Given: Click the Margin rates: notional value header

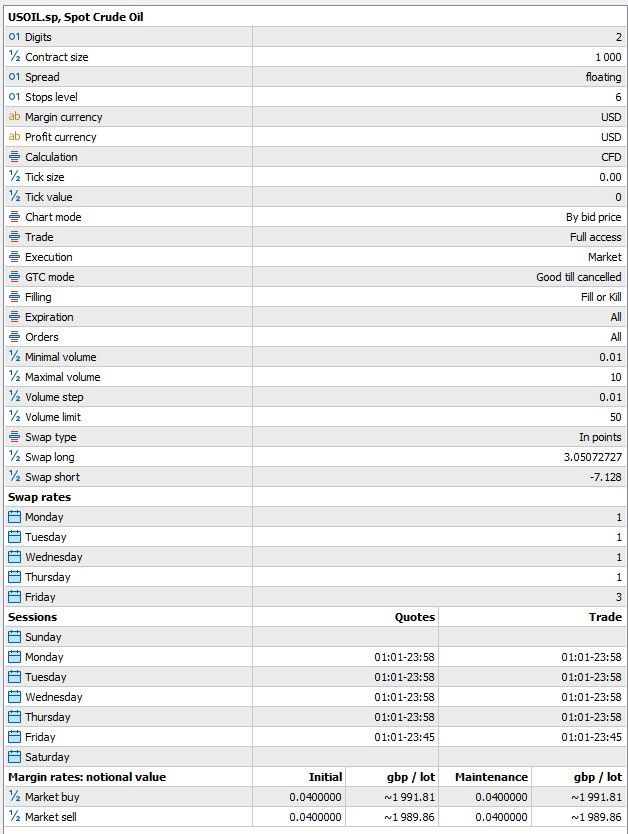Looking at the screenshot, I should point(87,777).
